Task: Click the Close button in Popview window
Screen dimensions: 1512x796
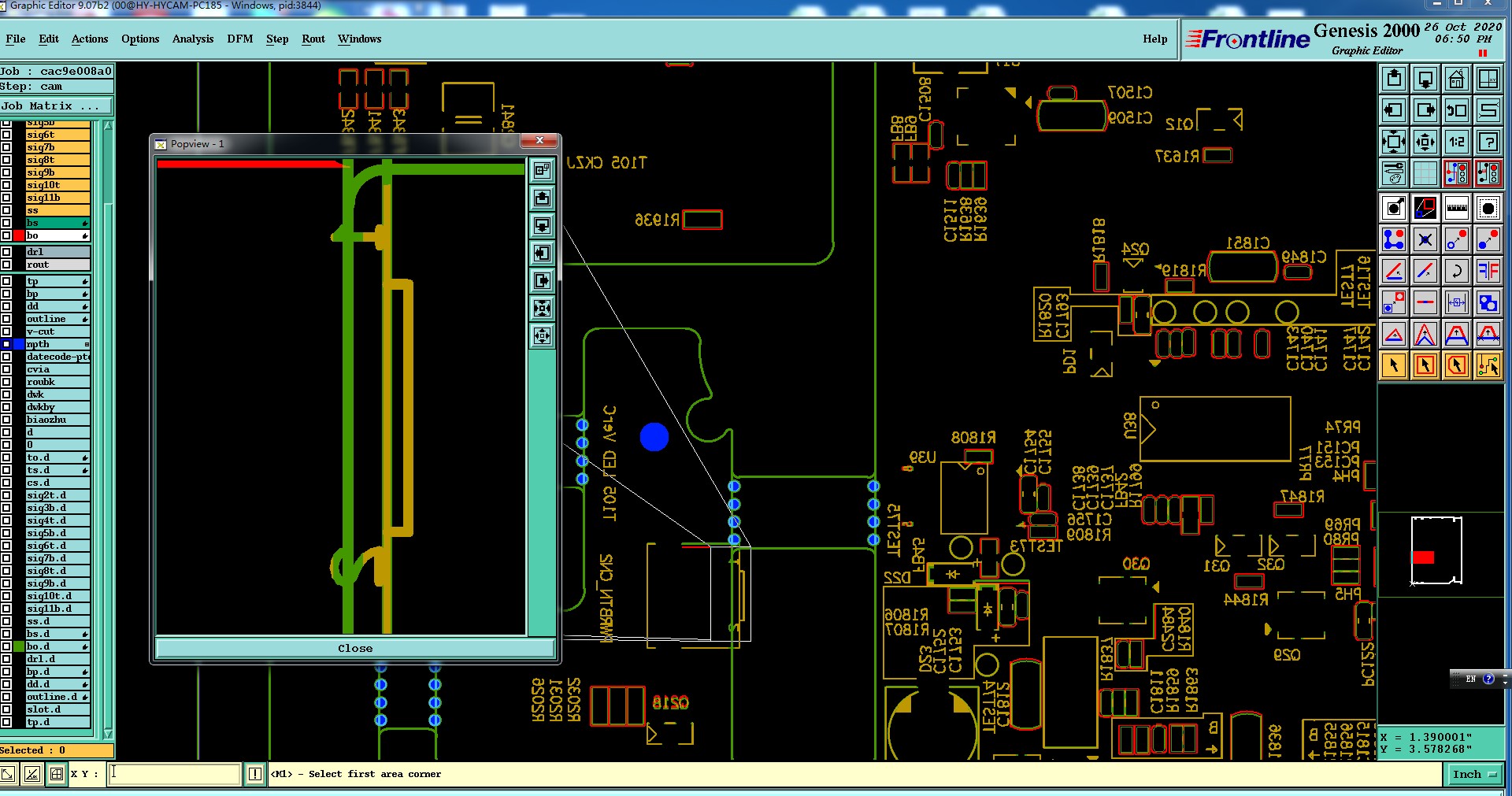Action: [355, 648]
